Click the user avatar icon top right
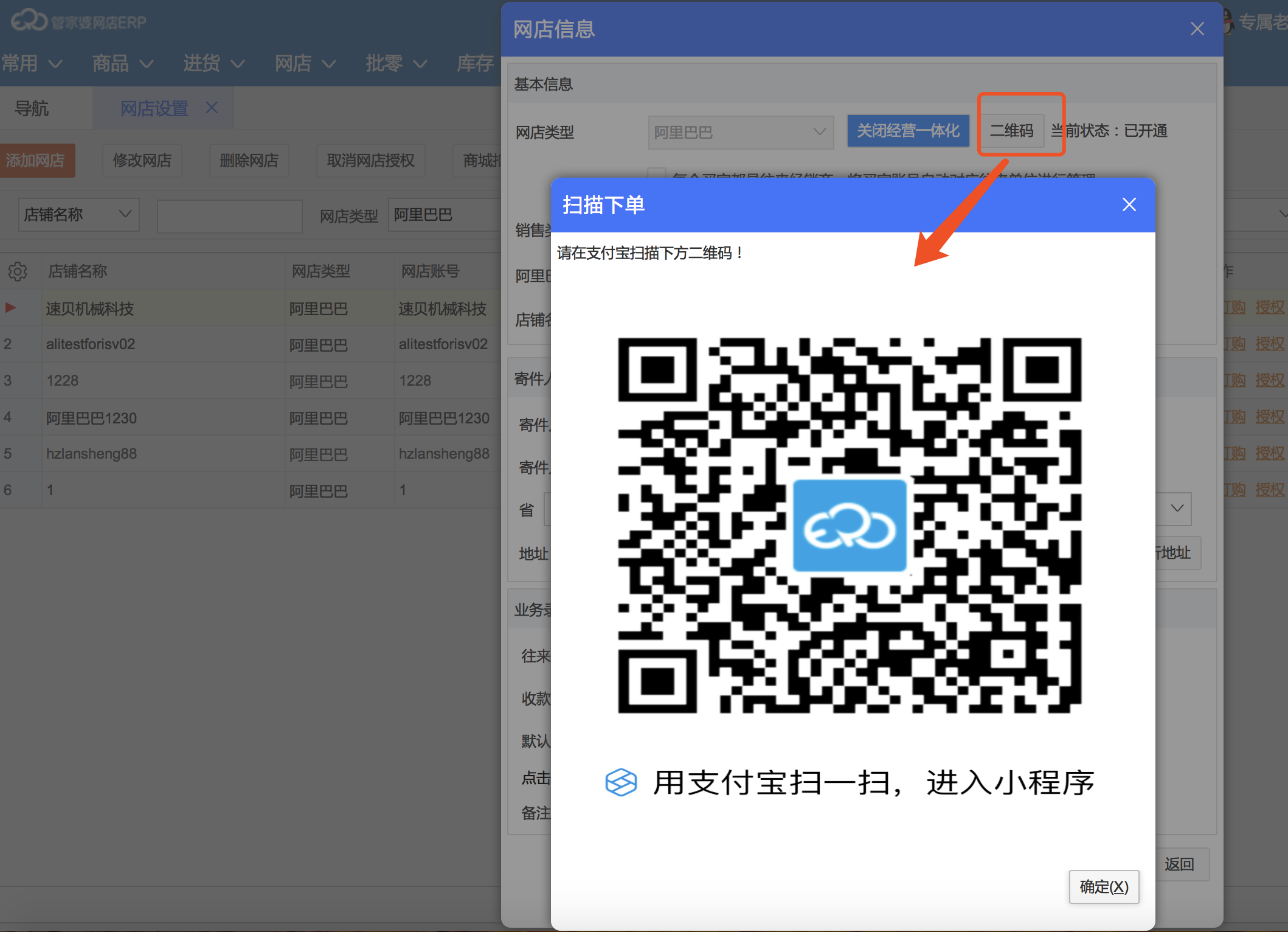The width and height of the screenshot is (1288, 932). pyautogui.click(x=1228, y=22)
